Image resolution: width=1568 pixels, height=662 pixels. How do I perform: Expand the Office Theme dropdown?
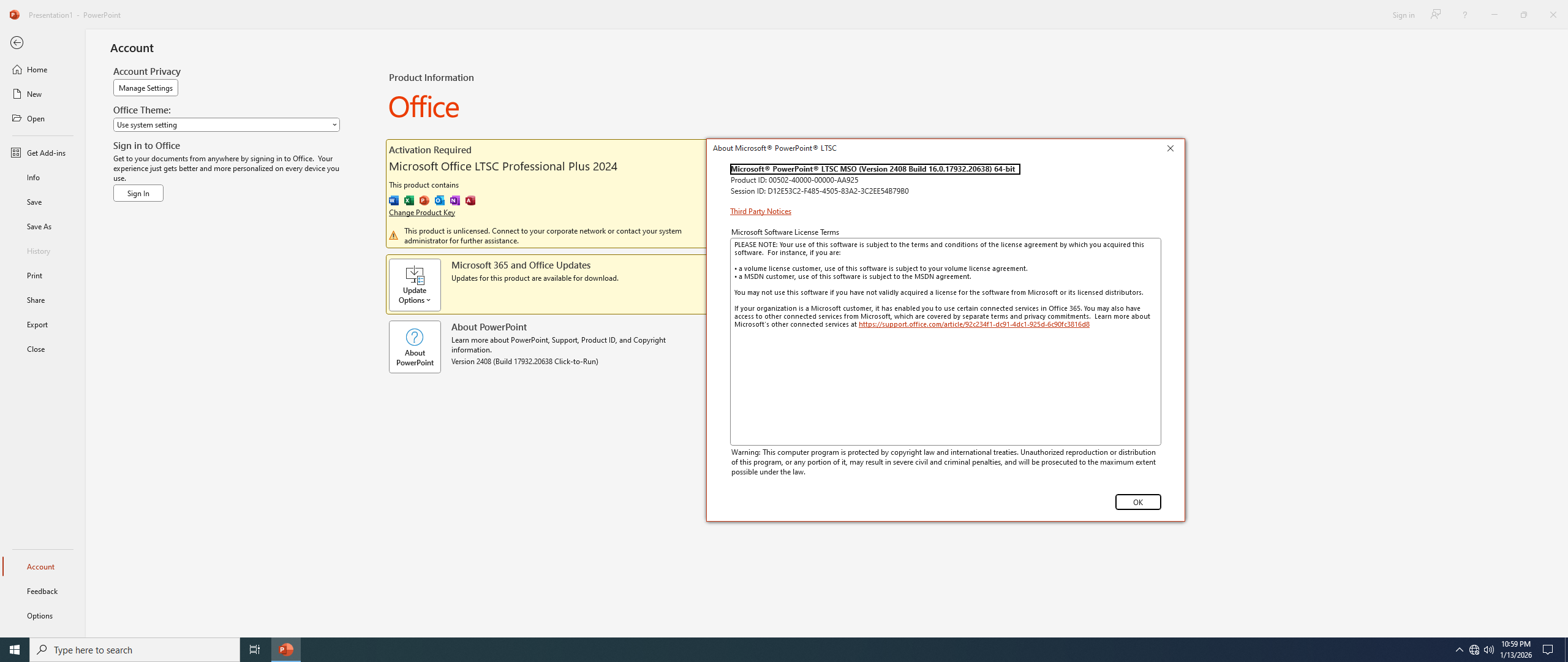226,124
